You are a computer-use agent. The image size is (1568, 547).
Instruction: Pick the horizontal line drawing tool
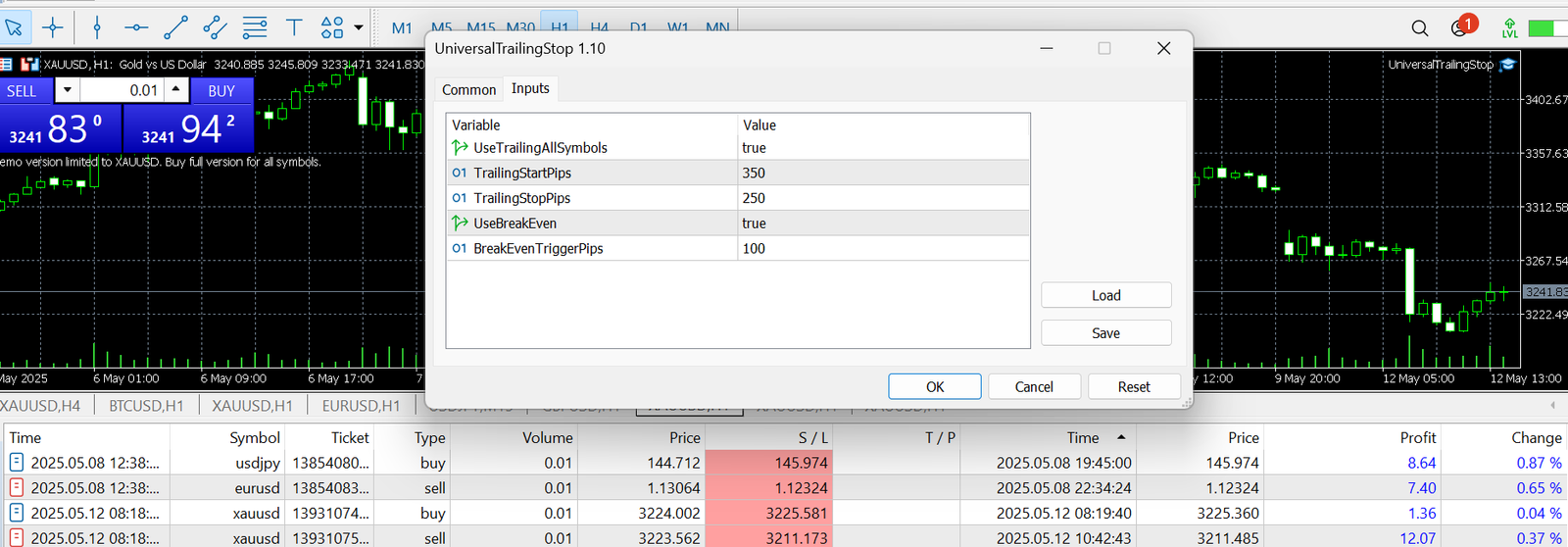(x=136, y=27)
